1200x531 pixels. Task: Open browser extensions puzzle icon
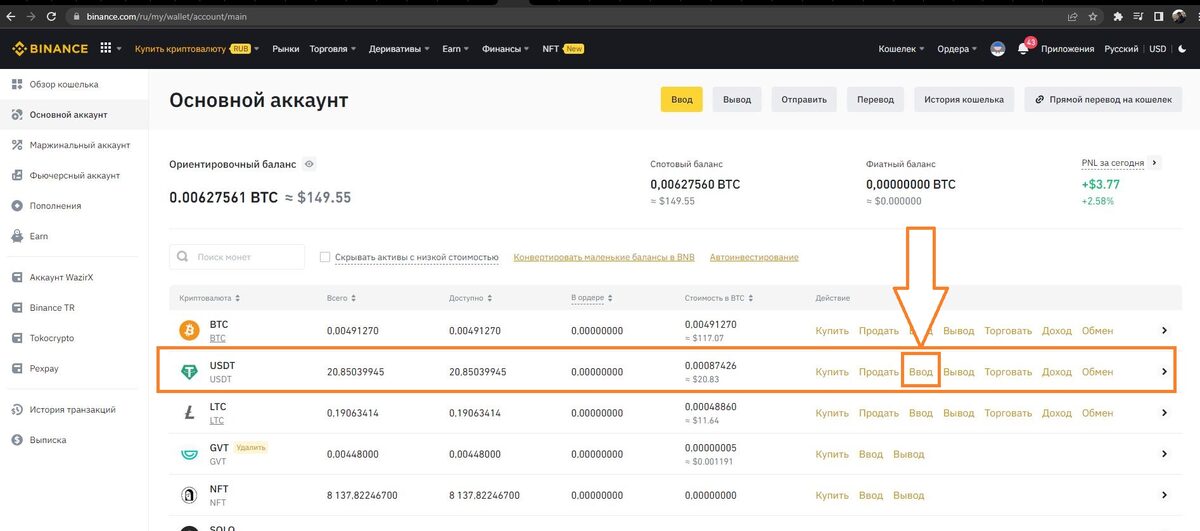coord(1118,16)
